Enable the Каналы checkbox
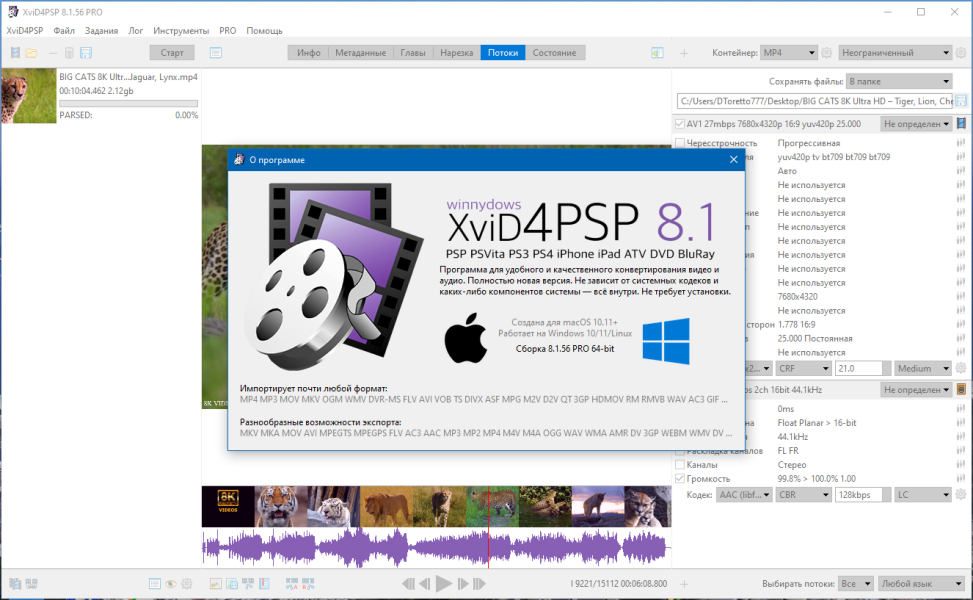 (680, 464)
